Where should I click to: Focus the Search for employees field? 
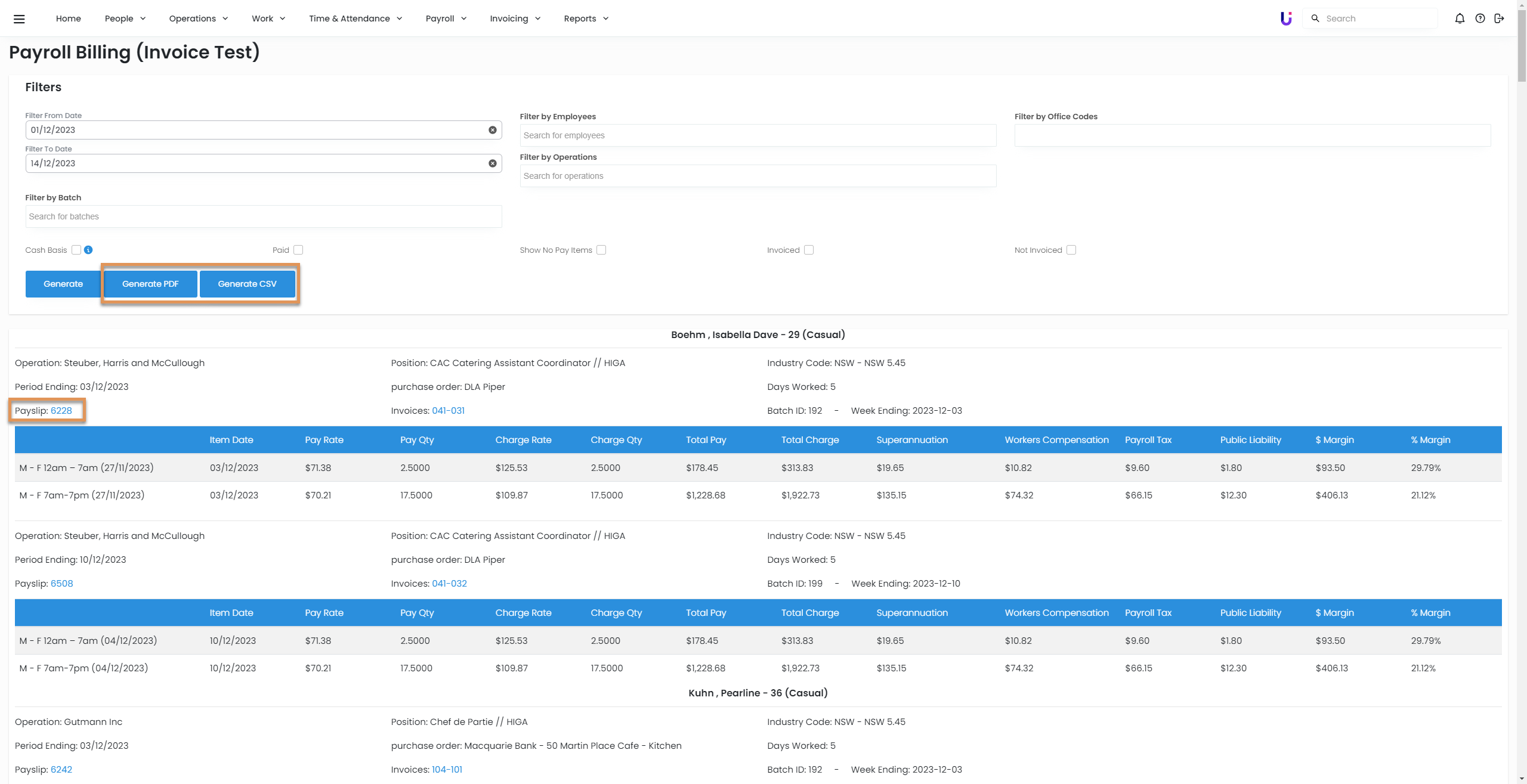click(758, 135)
